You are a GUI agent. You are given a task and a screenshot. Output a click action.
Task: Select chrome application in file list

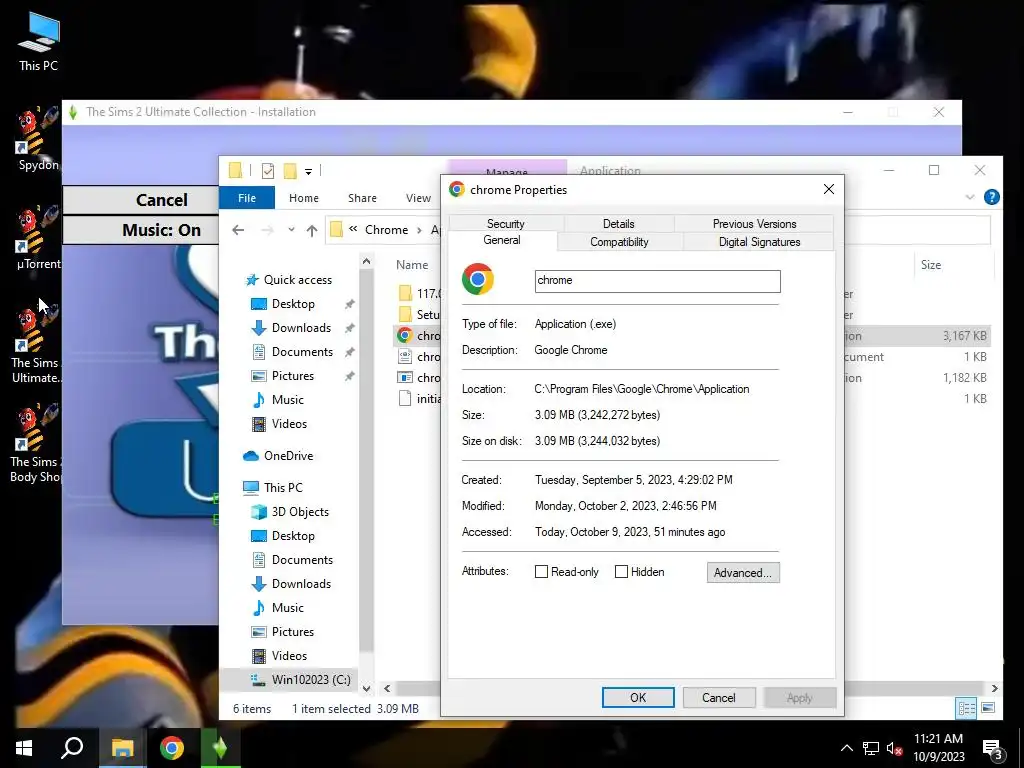418,336
